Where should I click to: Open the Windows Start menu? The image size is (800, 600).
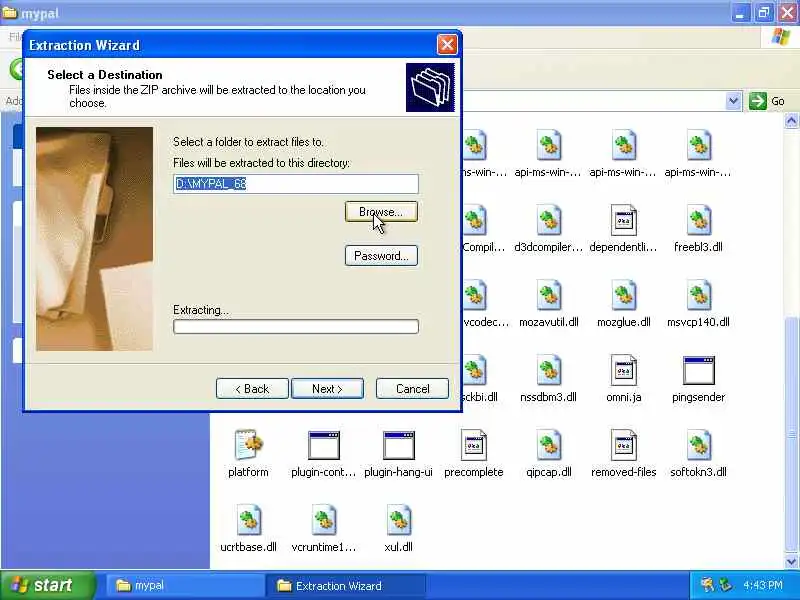[48, 585]
